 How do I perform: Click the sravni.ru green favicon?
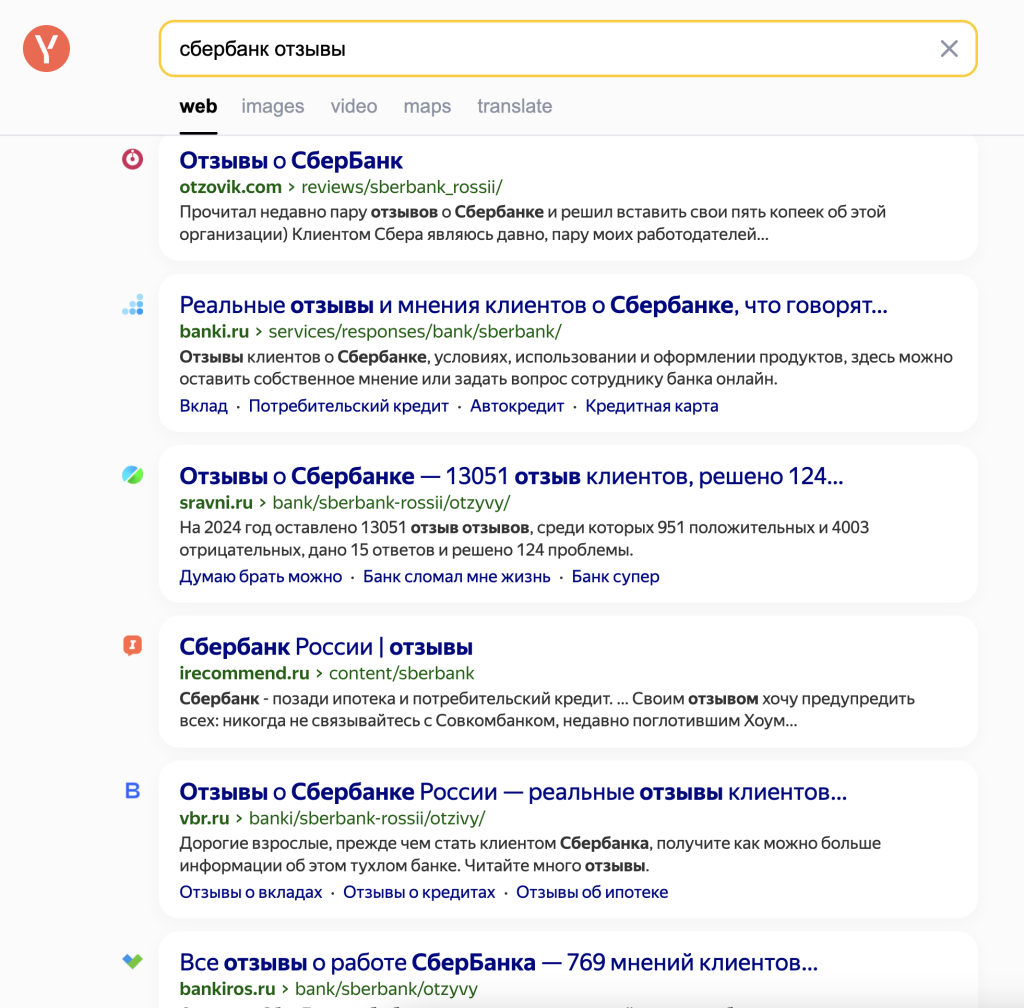pos(133,475)
